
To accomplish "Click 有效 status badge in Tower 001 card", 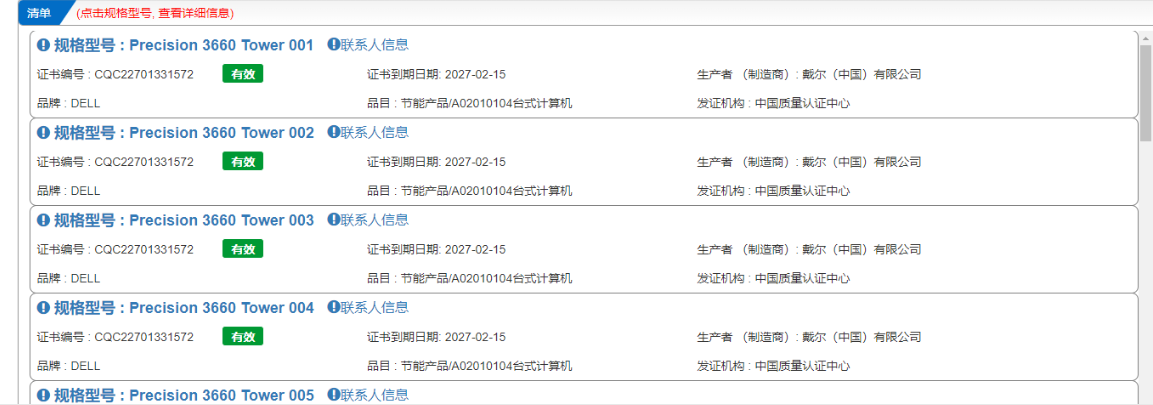I will [x=243, y=74].
